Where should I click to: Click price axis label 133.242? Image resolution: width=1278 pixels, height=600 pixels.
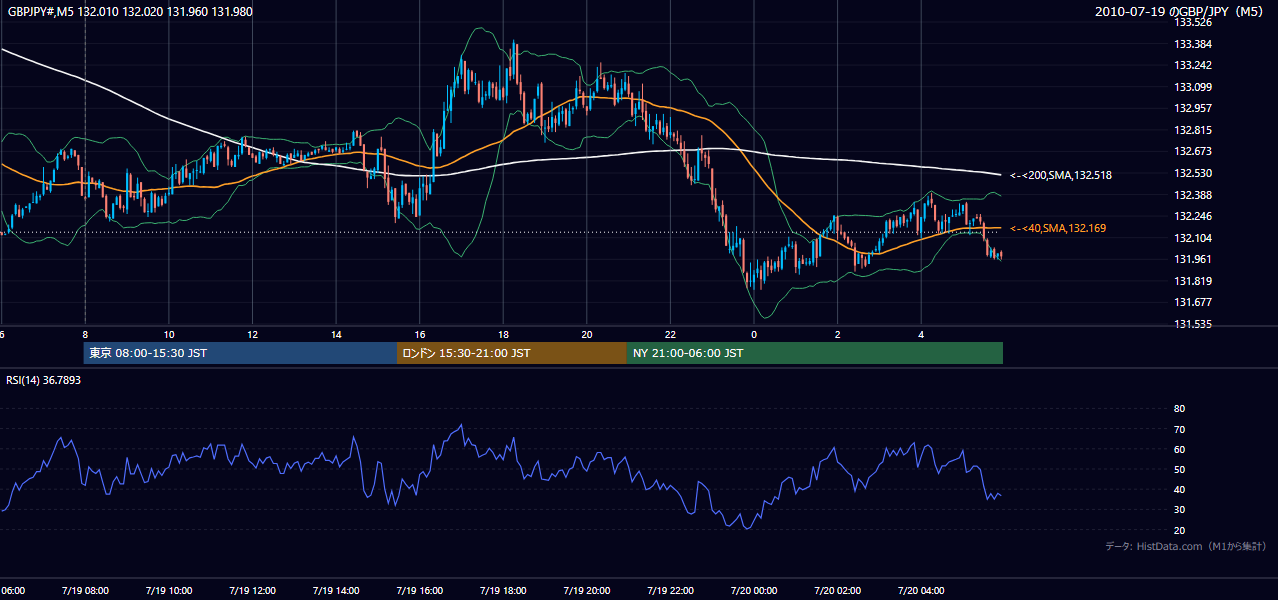(1192, 65)
